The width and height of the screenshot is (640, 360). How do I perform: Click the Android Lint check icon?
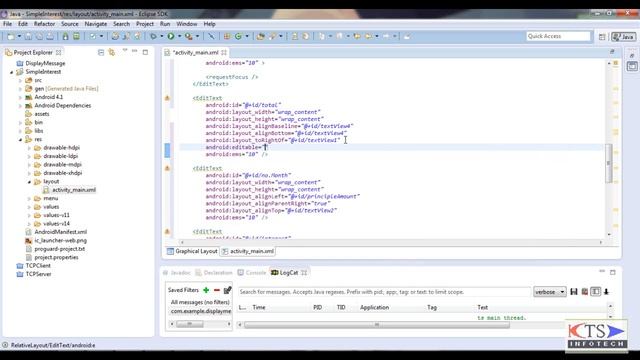(x=93, y=36)
